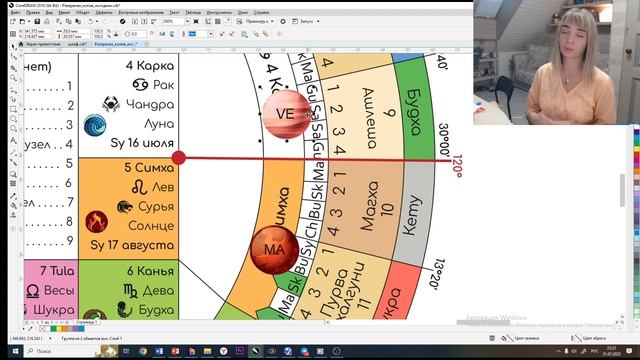Open the Справка menu
This screenshot has height=360, width=640.
tap(261, 13)
